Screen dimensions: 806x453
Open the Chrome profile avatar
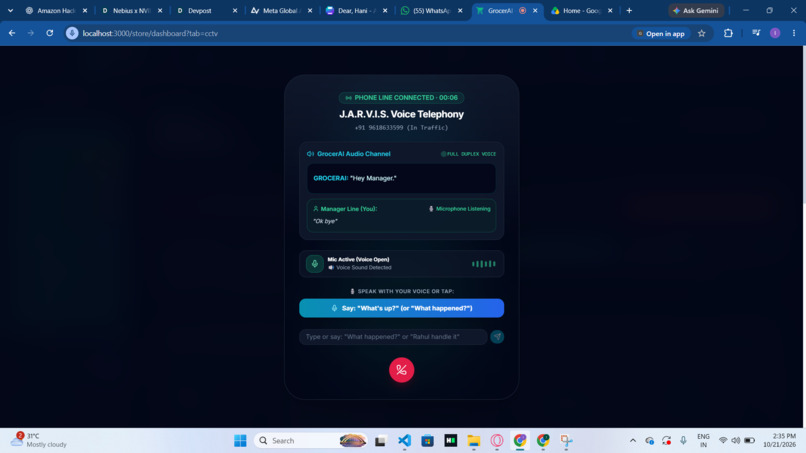point(775,33)
